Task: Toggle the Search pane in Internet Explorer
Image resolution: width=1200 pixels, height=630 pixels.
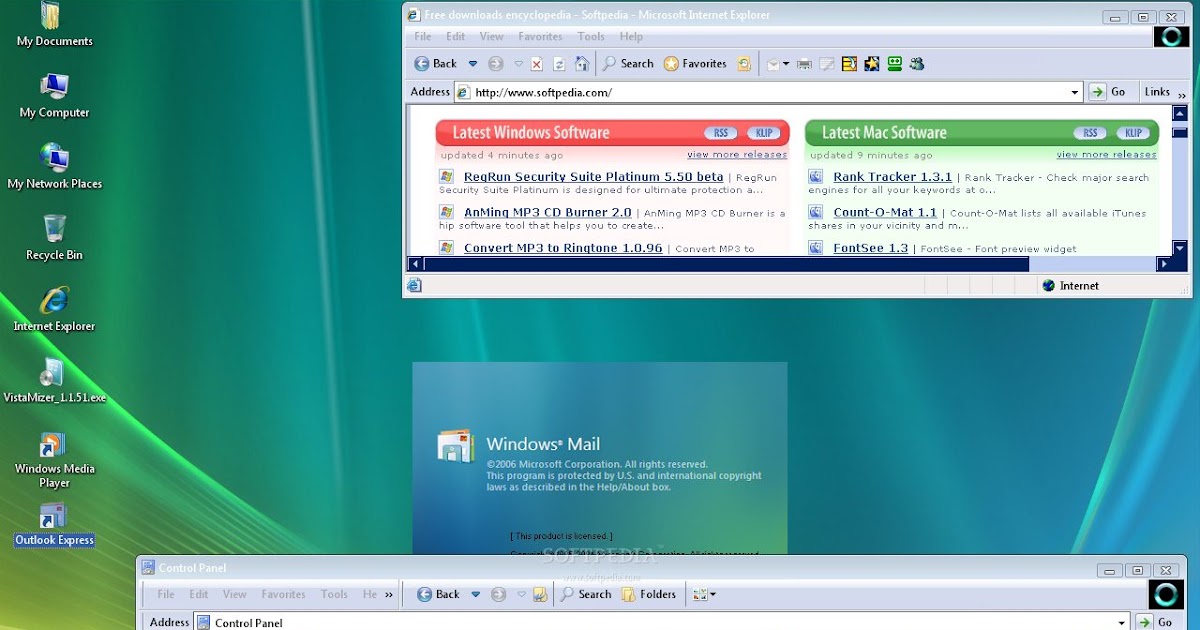Action: (627, 63)
